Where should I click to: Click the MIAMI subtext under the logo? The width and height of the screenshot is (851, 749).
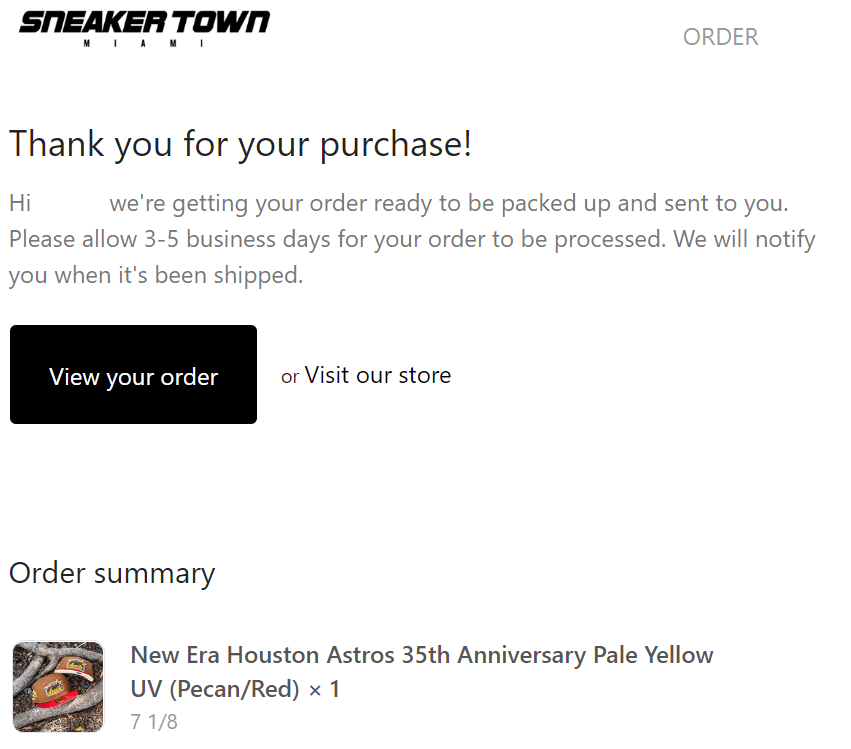(x=144, y=43)
